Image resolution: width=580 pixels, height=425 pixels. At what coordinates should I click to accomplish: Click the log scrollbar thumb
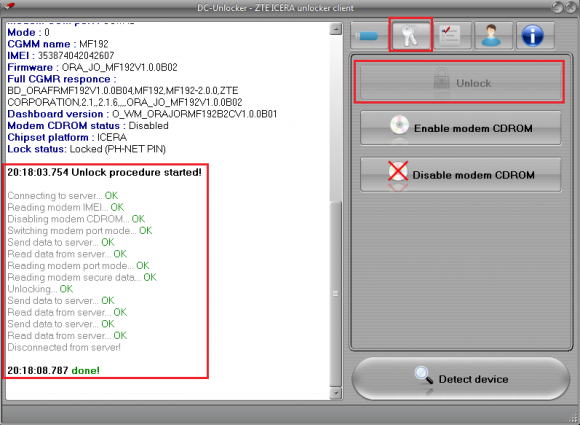(x=335, y=294)
